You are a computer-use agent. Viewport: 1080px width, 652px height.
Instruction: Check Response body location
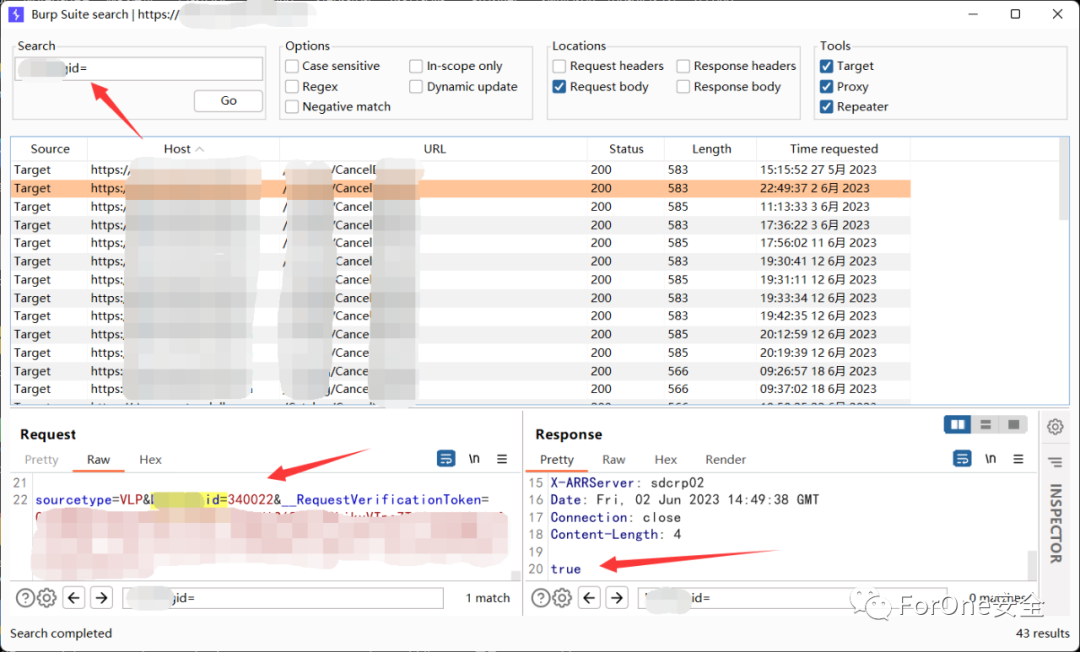pyautogui.click(x=683, y=87)
